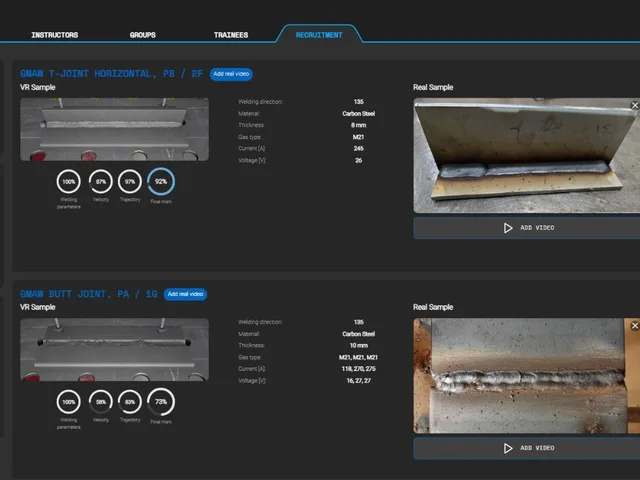Image resolution: width=640 pixels, height=480 pixels.
Task: Remove the Butt Joint real sample photo
Action: (x=635, y=326)
